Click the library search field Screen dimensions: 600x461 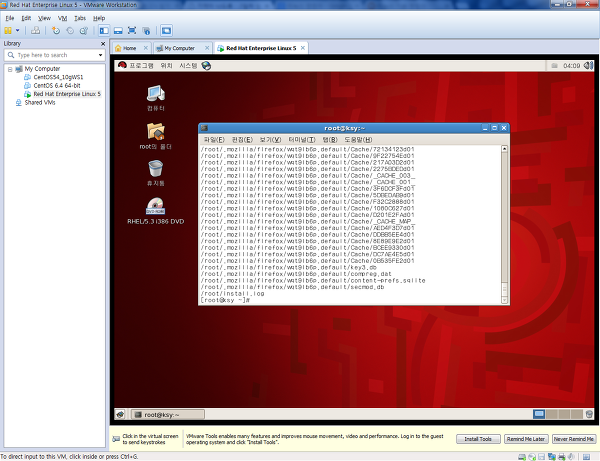[x=52, y=55]
